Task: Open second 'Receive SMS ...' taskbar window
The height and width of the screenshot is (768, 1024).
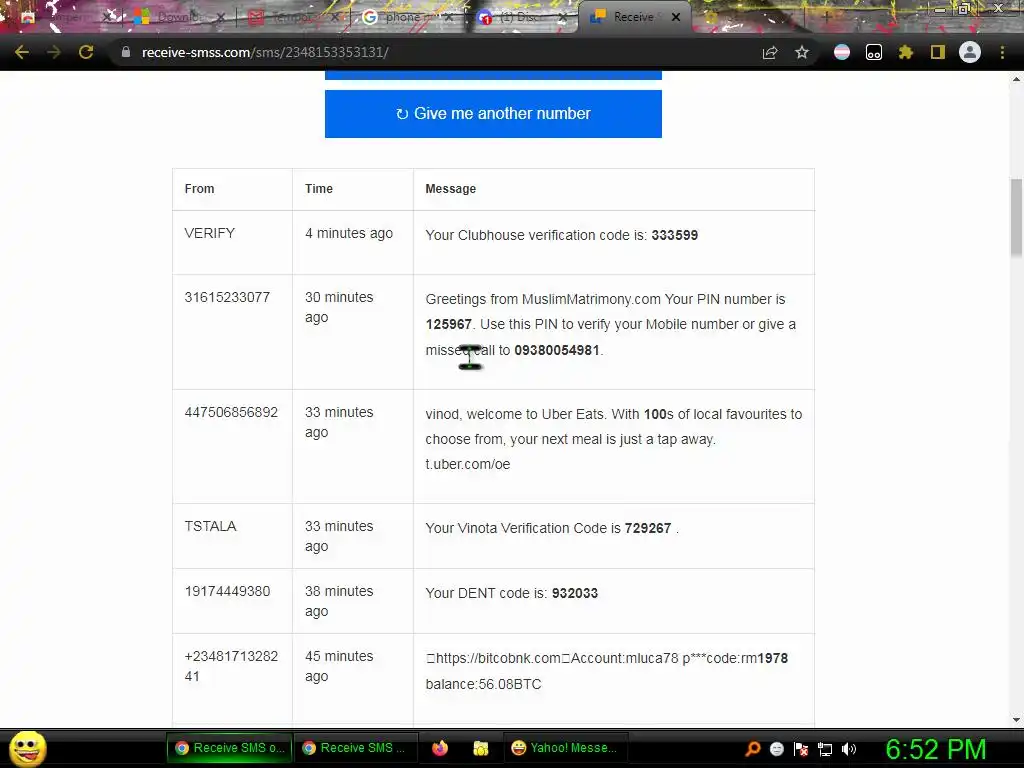Action: [356, 748]
